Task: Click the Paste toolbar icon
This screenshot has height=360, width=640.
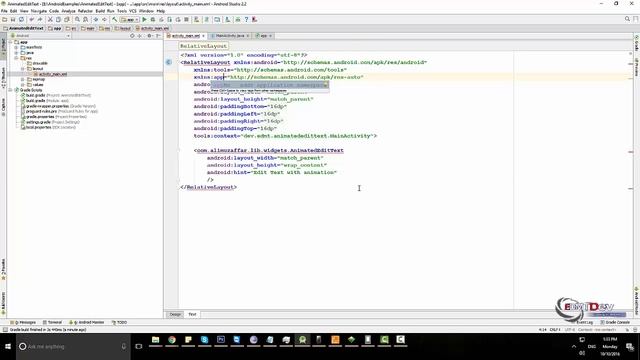Action: 67,20
